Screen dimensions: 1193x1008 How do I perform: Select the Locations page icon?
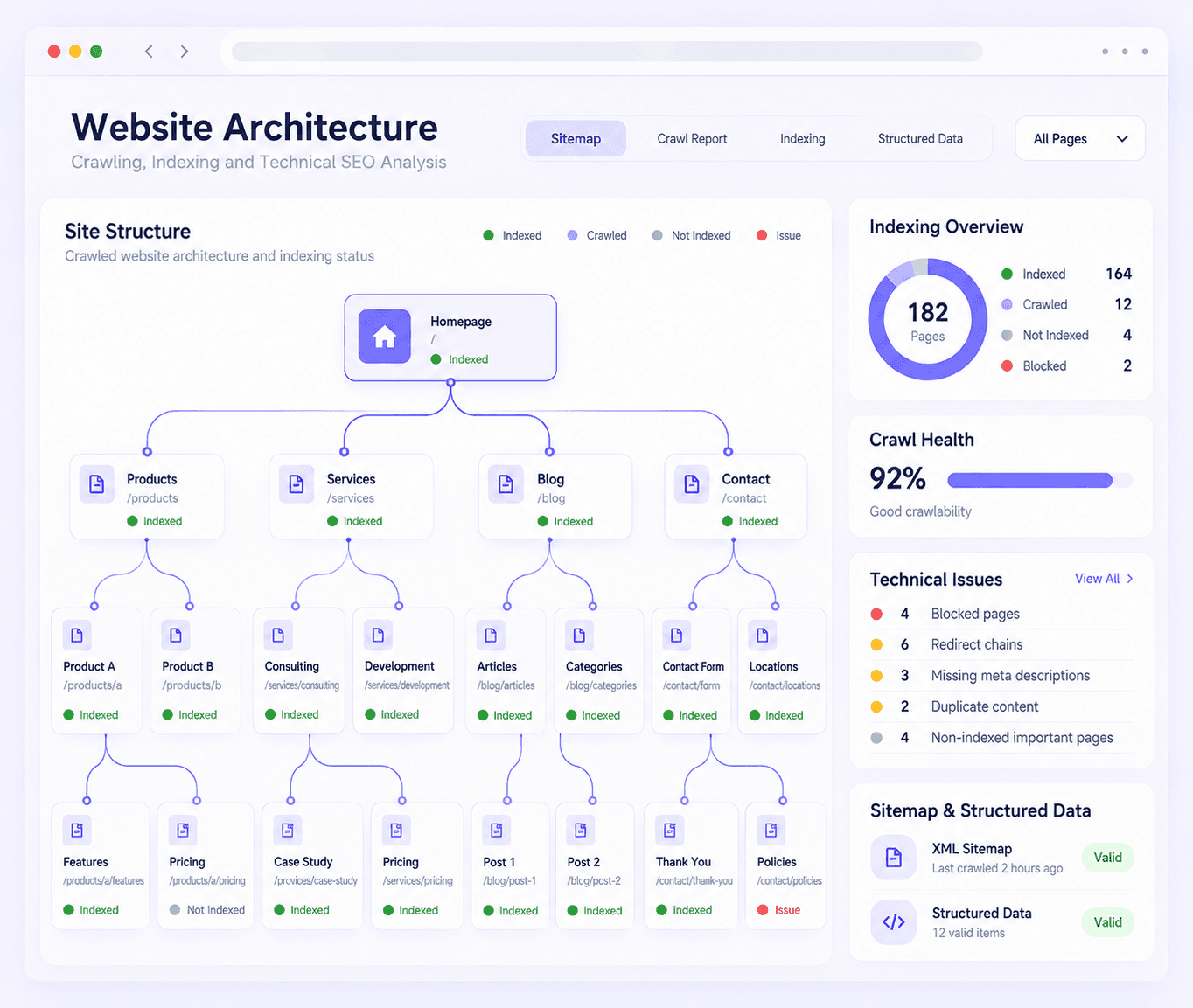(x=763, y=636)
